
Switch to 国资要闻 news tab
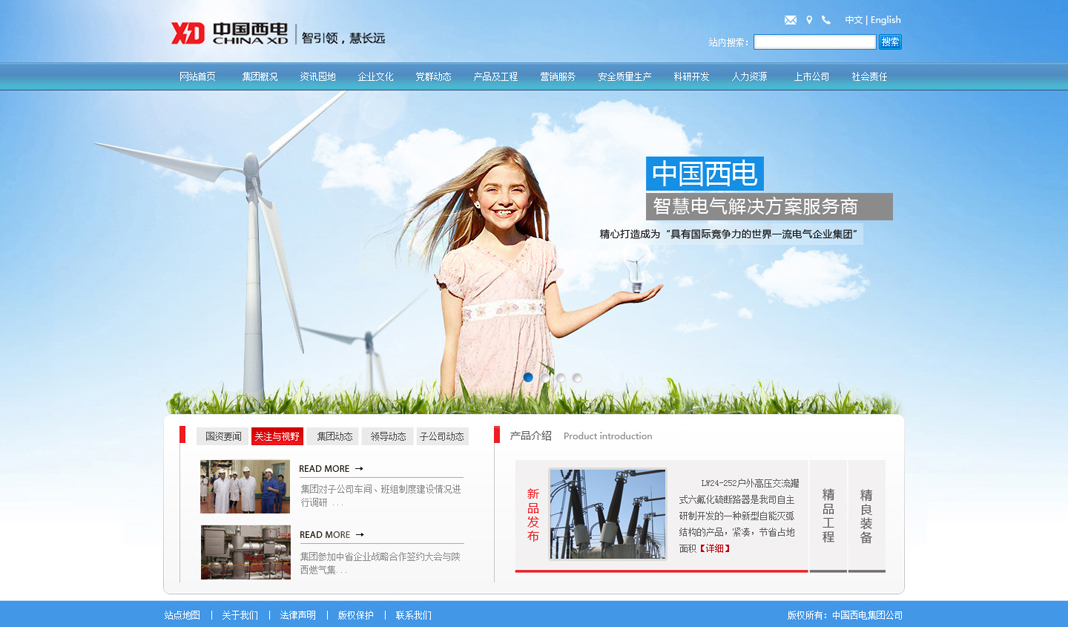click(x=223, y=436)
